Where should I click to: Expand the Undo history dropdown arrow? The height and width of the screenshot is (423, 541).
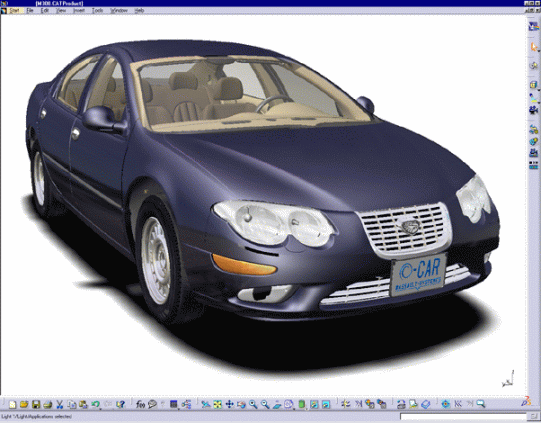(x=100, y=409)
